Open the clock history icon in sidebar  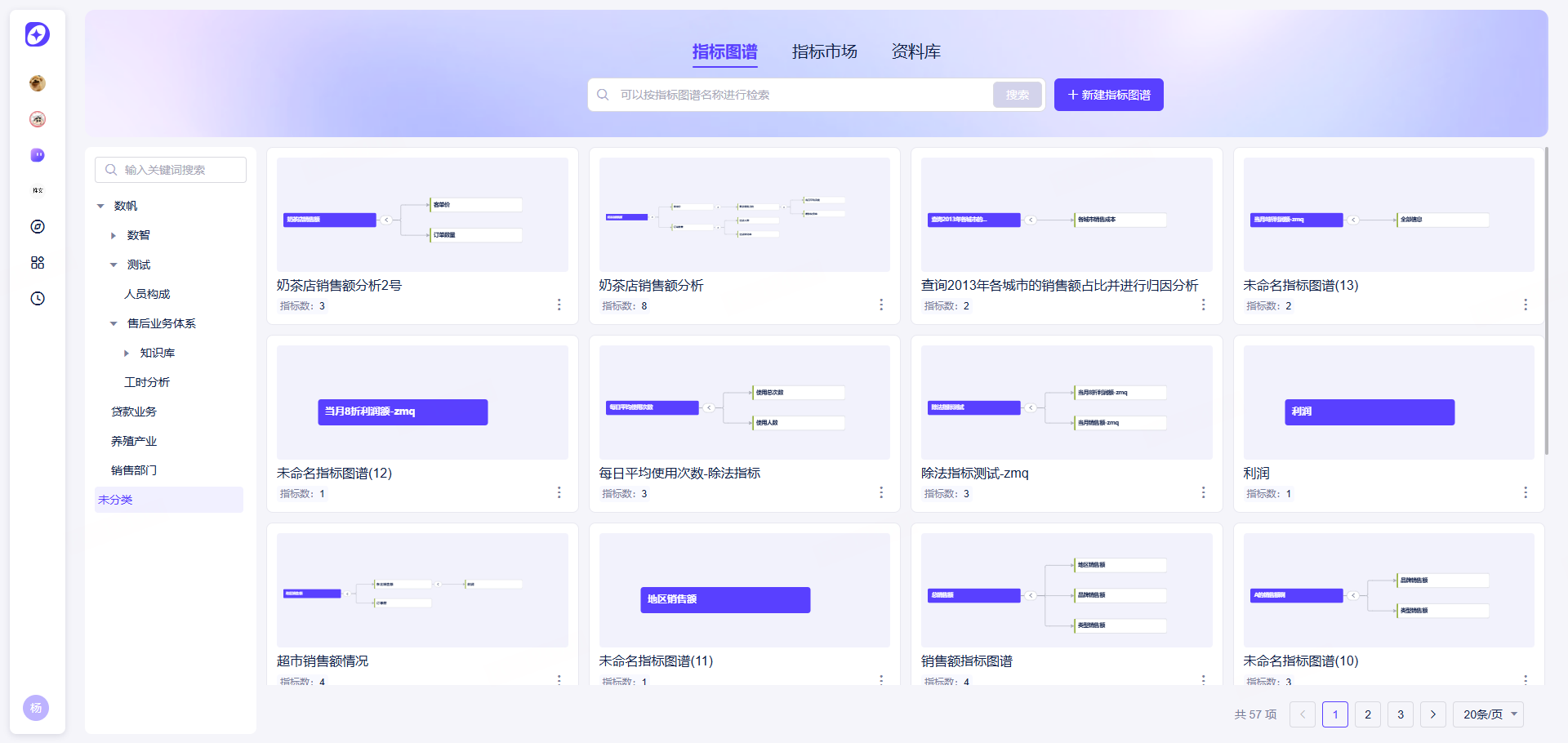[38, 299]
